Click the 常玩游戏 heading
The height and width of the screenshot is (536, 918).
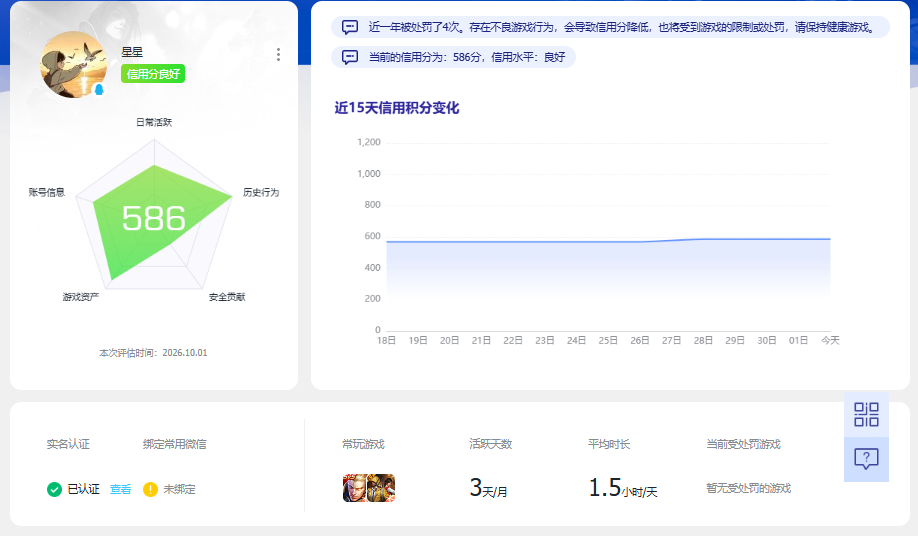(x=364, y=444)
